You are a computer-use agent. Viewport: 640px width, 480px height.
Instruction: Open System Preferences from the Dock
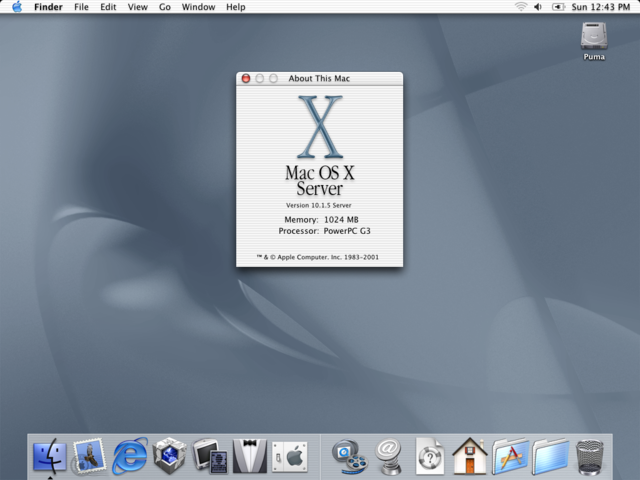pos(290,456)
